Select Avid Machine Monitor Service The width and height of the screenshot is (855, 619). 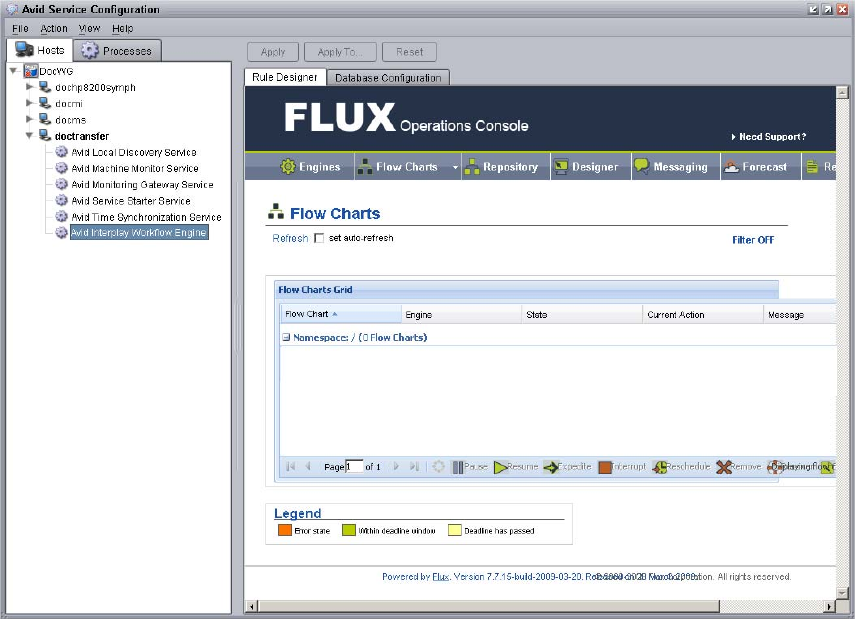coord(135,169)
